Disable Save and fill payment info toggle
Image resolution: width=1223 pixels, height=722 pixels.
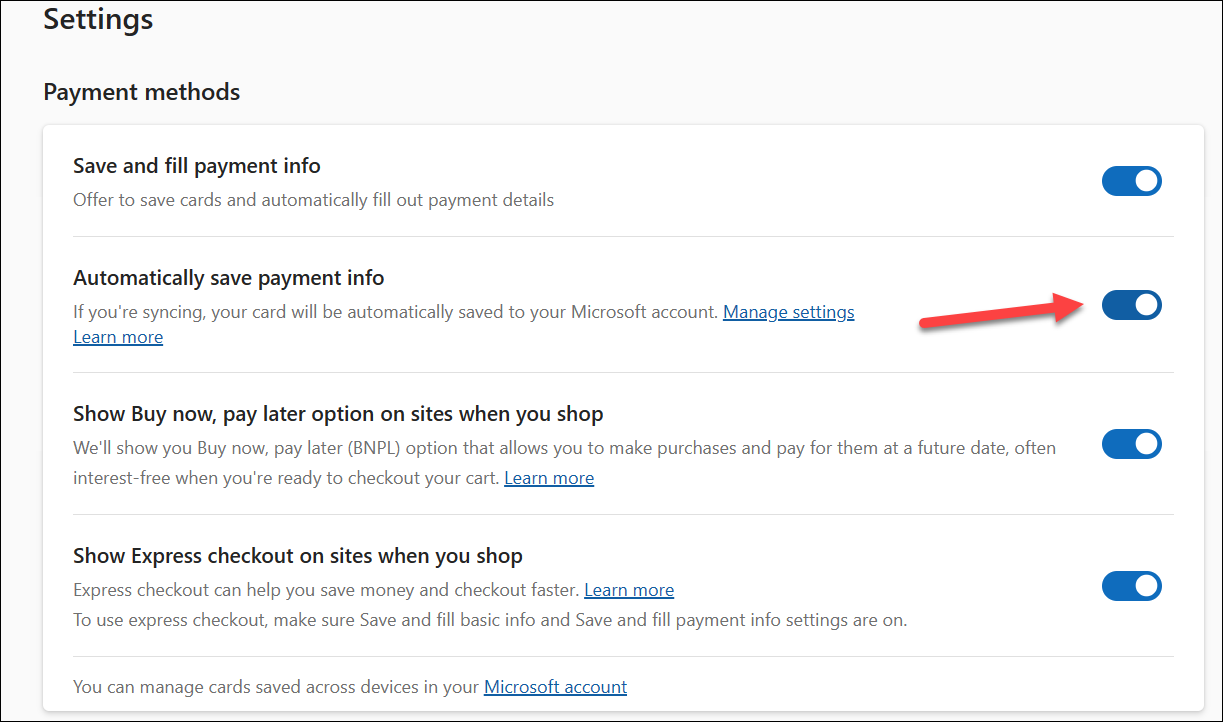tap(1131, 181)
